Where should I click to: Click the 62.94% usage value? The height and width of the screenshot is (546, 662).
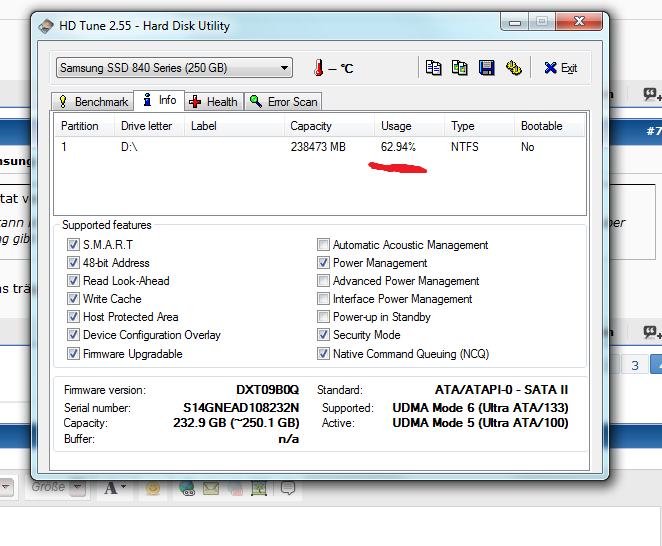point(398,147)
